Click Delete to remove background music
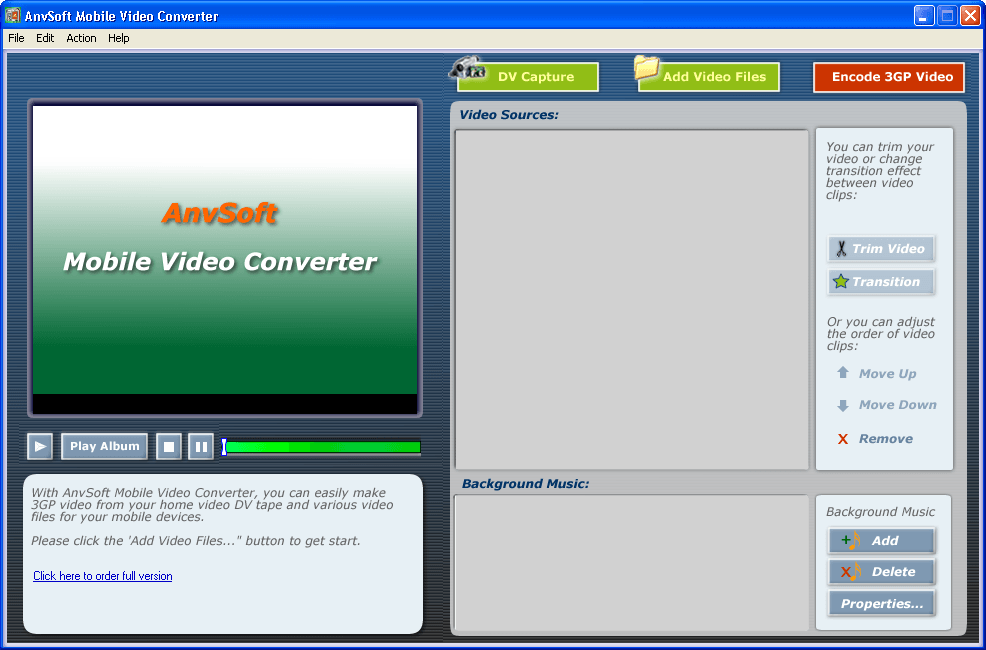Screen dimensions: 986x650 tap(881, 572)
